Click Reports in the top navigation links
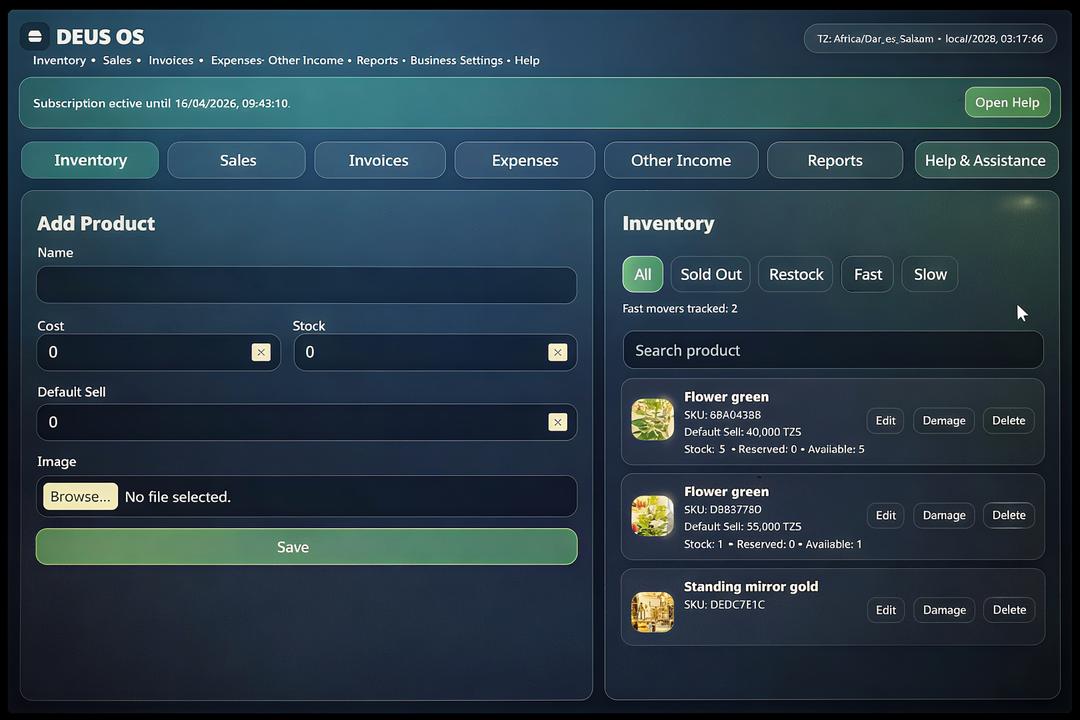 [377, 61]
